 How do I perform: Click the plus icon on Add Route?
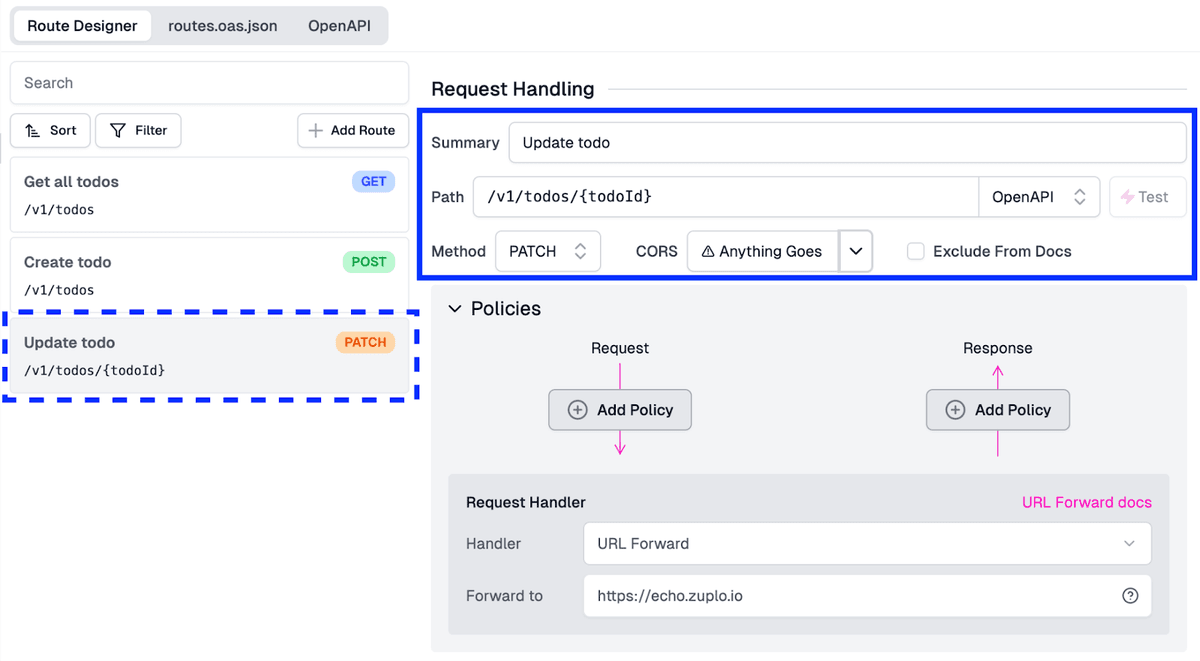tap(312, 130)
